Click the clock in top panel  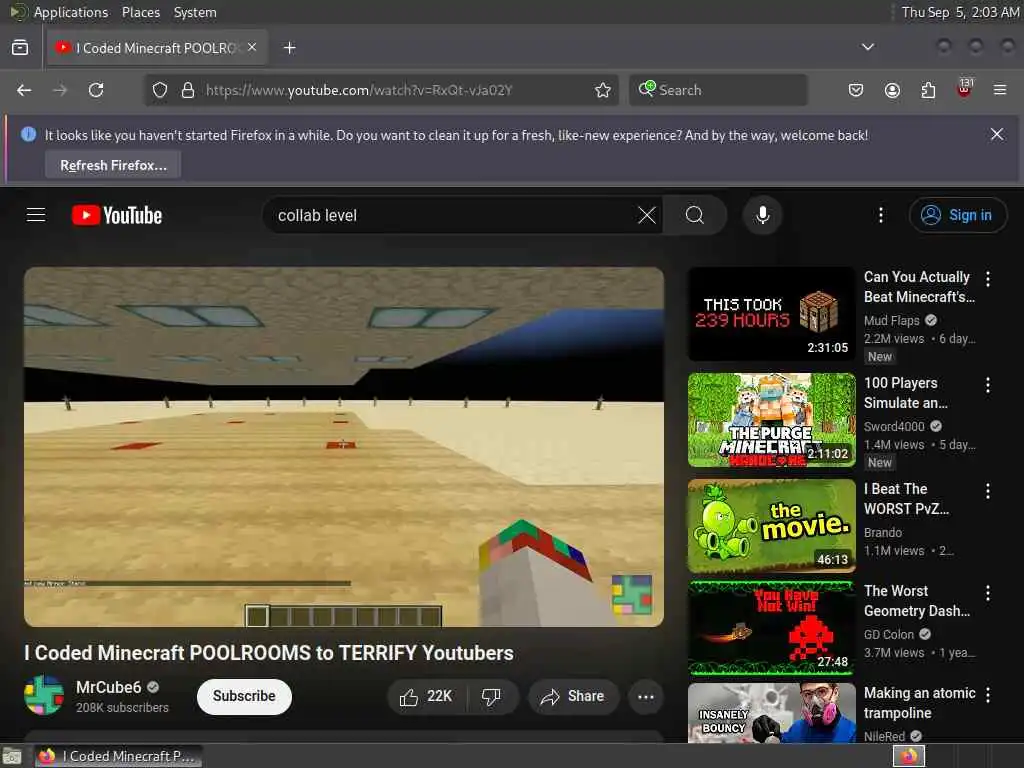click(960, 12)
